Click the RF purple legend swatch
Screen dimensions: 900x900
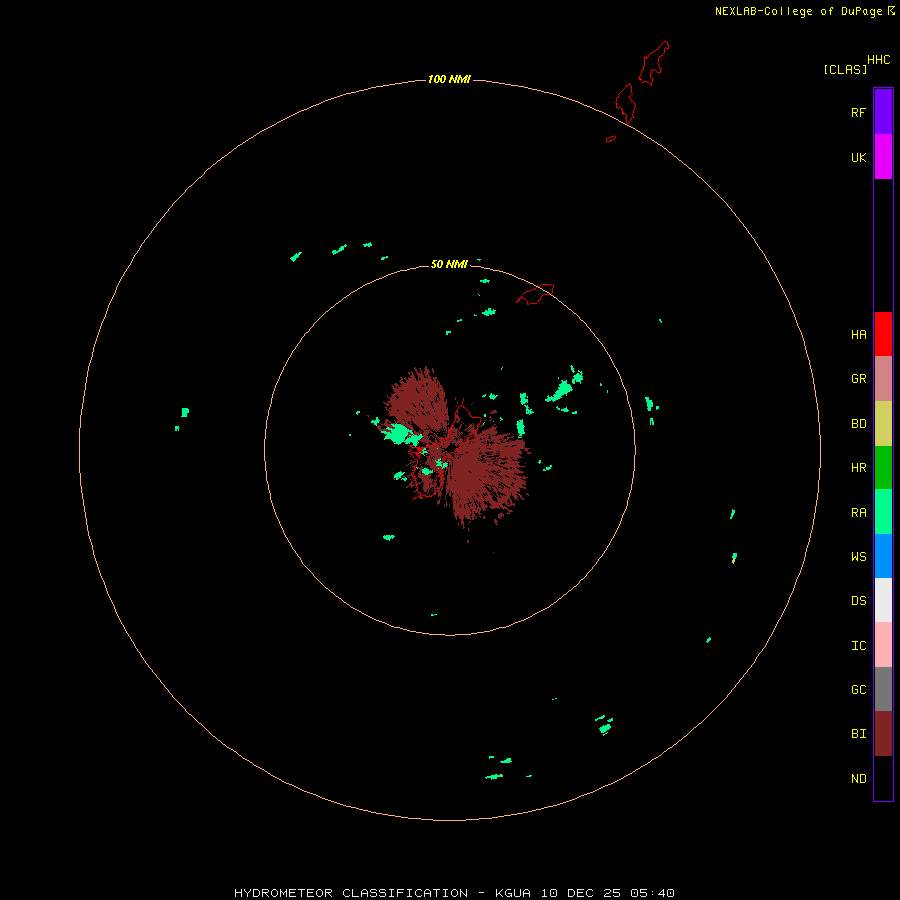(x=883, y=112)
